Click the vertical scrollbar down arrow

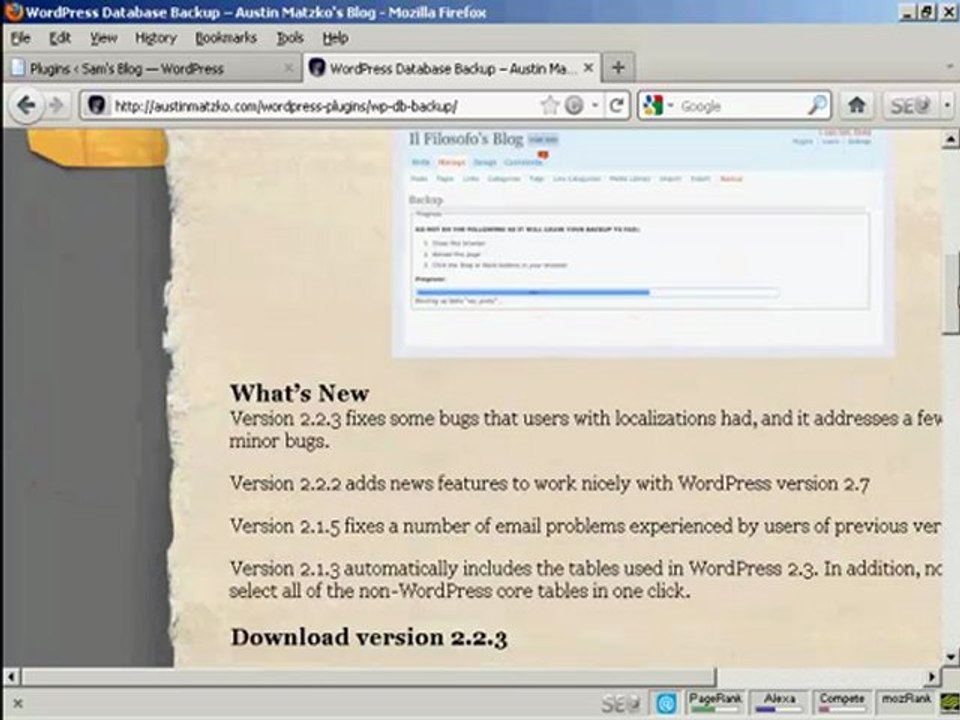[950, 658]
